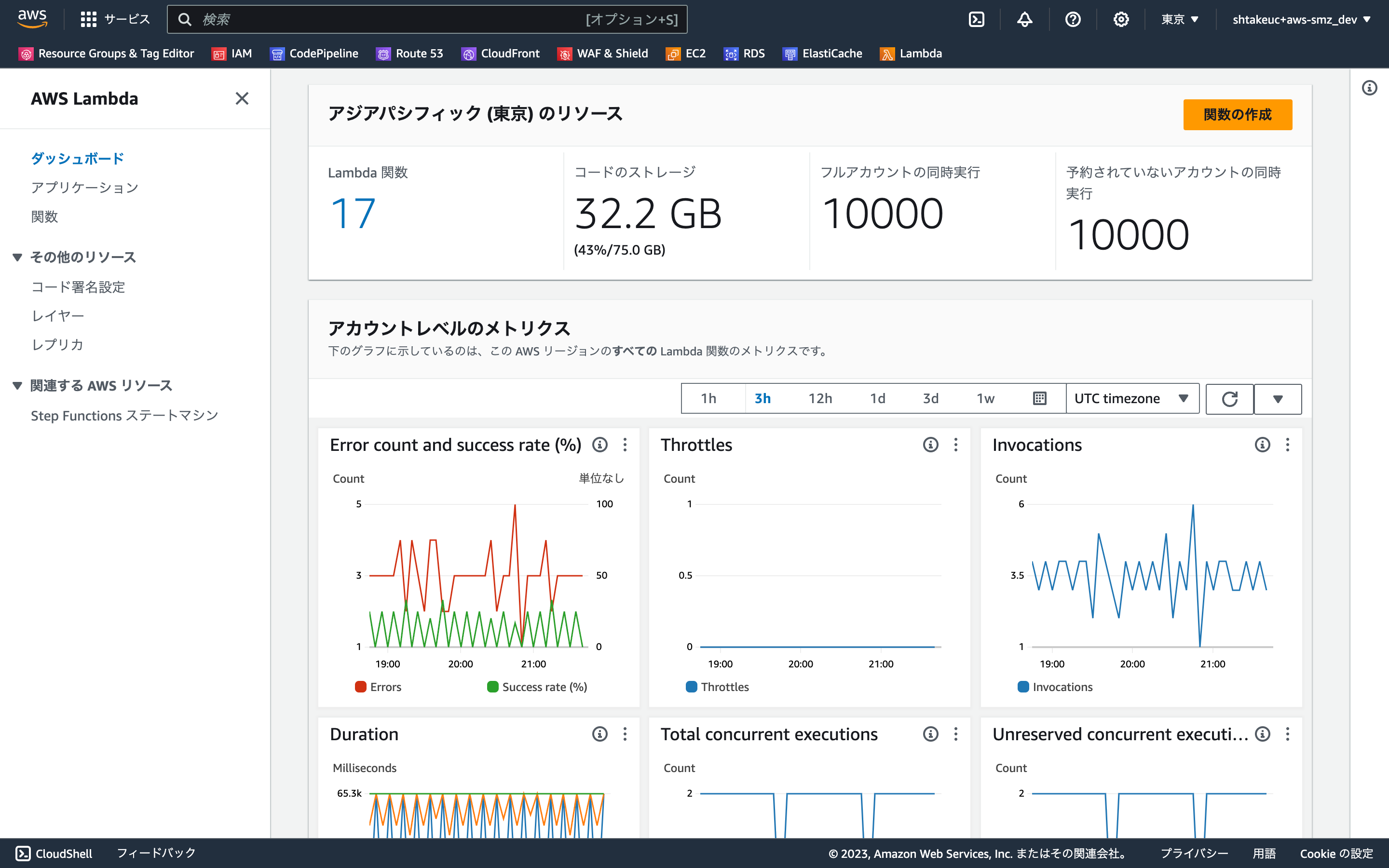Open the Lambda shortcut in the favorites bar
1389x868 pixels.
pyautogui.click(x=911, y=54)
